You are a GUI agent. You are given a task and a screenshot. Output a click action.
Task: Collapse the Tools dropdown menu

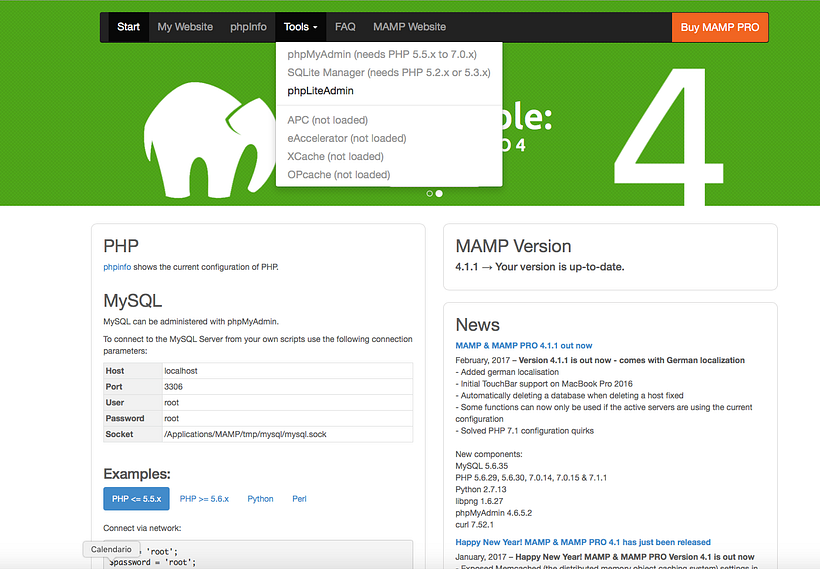[301, 27]
